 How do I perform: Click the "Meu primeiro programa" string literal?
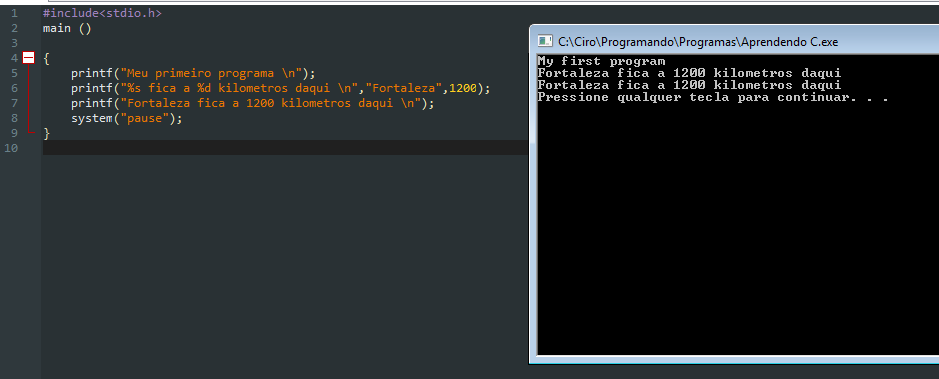point(213,74)
